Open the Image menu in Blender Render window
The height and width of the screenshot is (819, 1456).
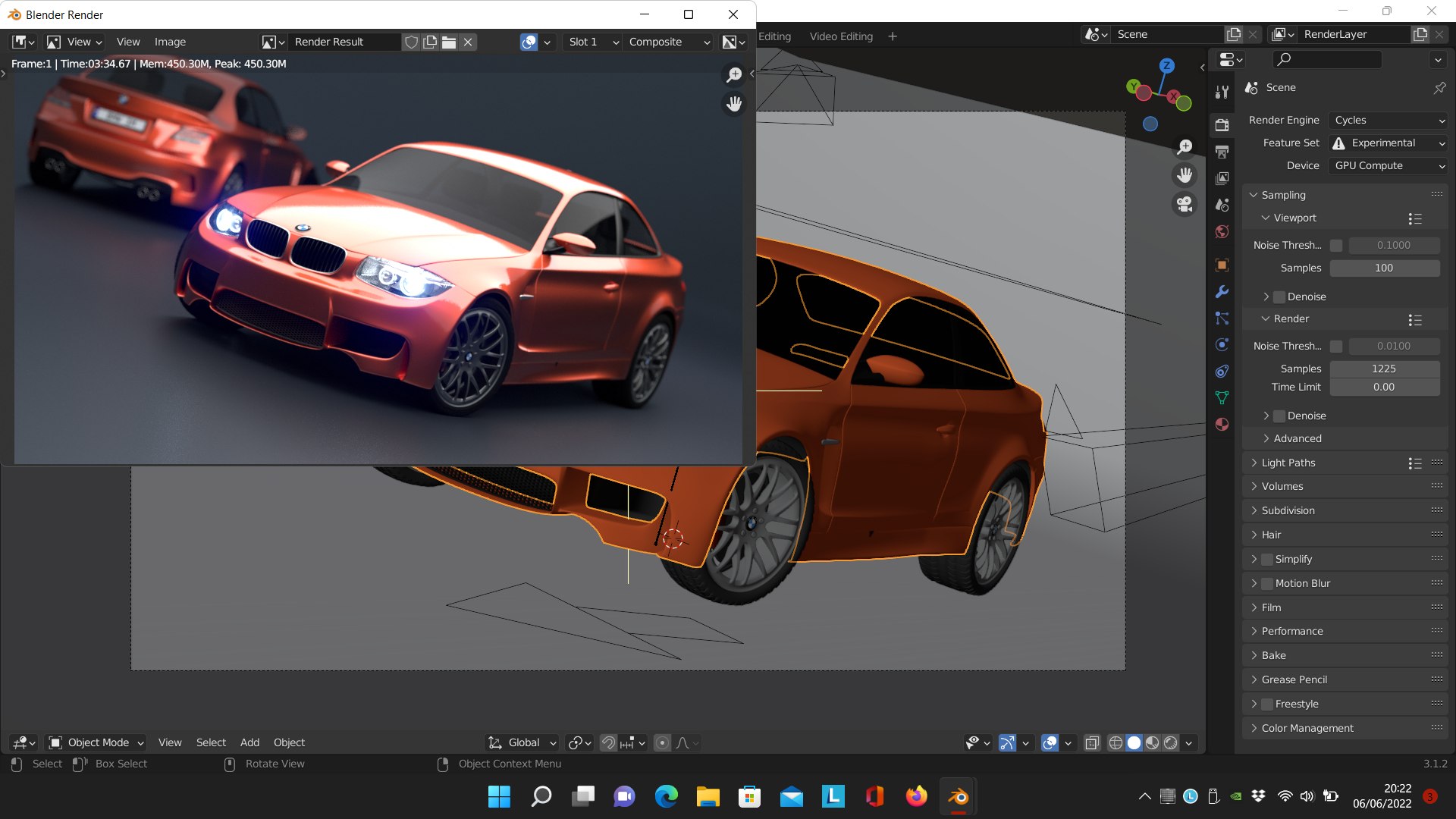[x=170, y=42]
